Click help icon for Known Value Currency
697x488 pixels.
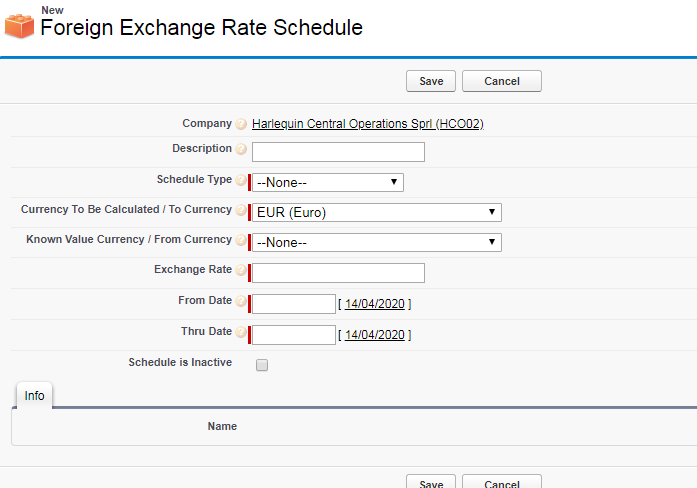[241, 241]
